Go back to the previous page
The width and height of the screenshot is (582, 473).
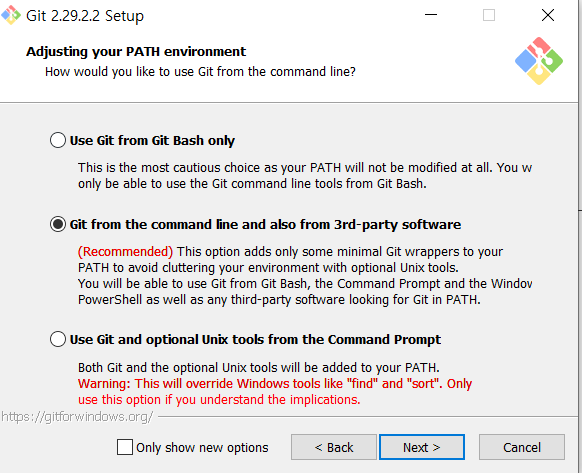coord(334,447)
